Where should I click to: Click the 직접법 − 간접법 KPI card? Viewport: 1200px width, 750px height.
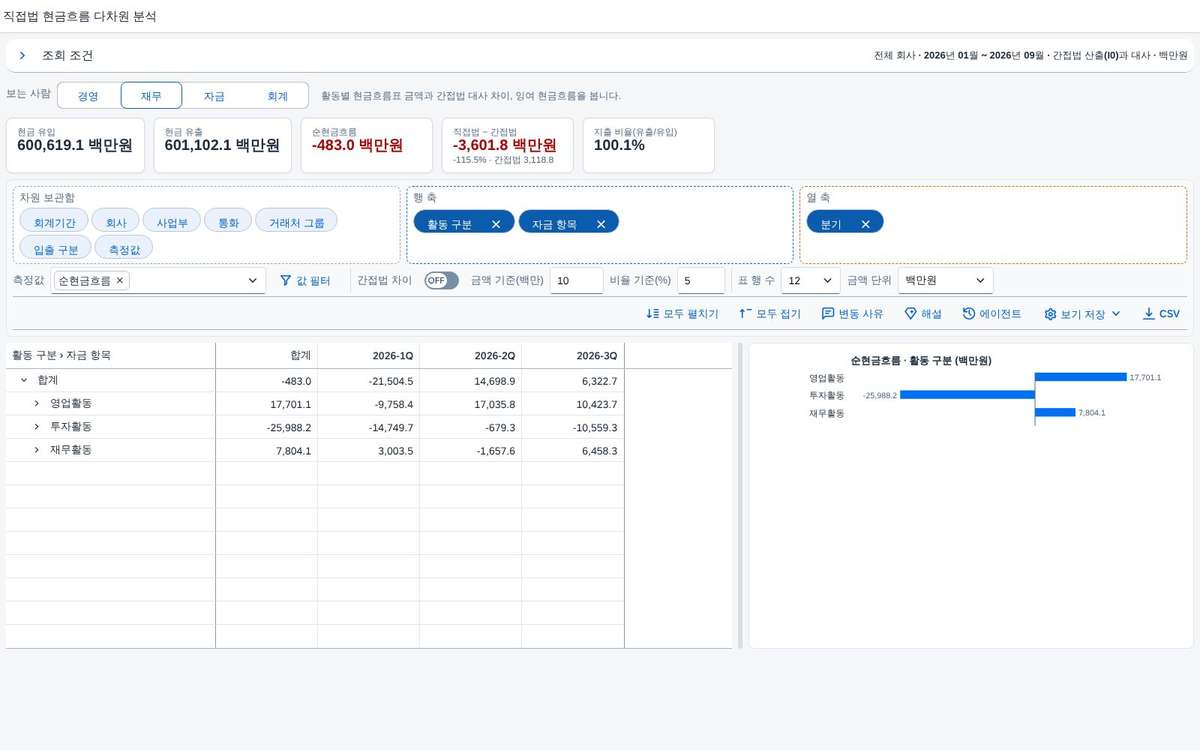(508, 145)
